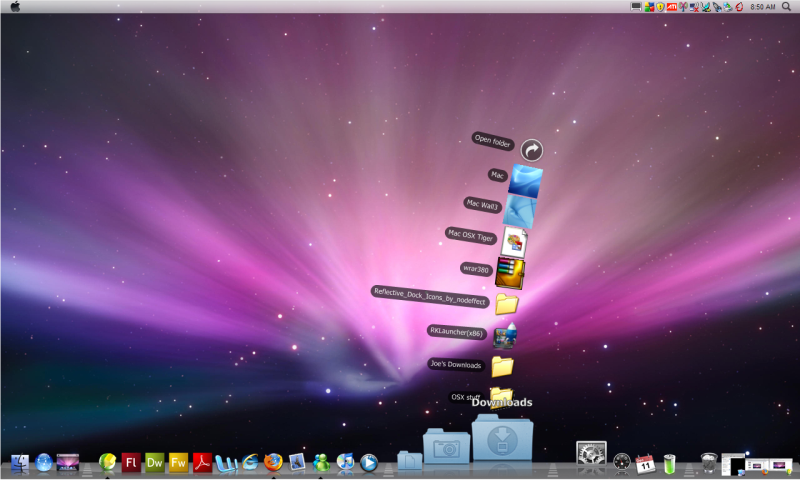800x480 pixels.
Task: Click the keyboard tray icon
Action: click(x=636, y=7)
